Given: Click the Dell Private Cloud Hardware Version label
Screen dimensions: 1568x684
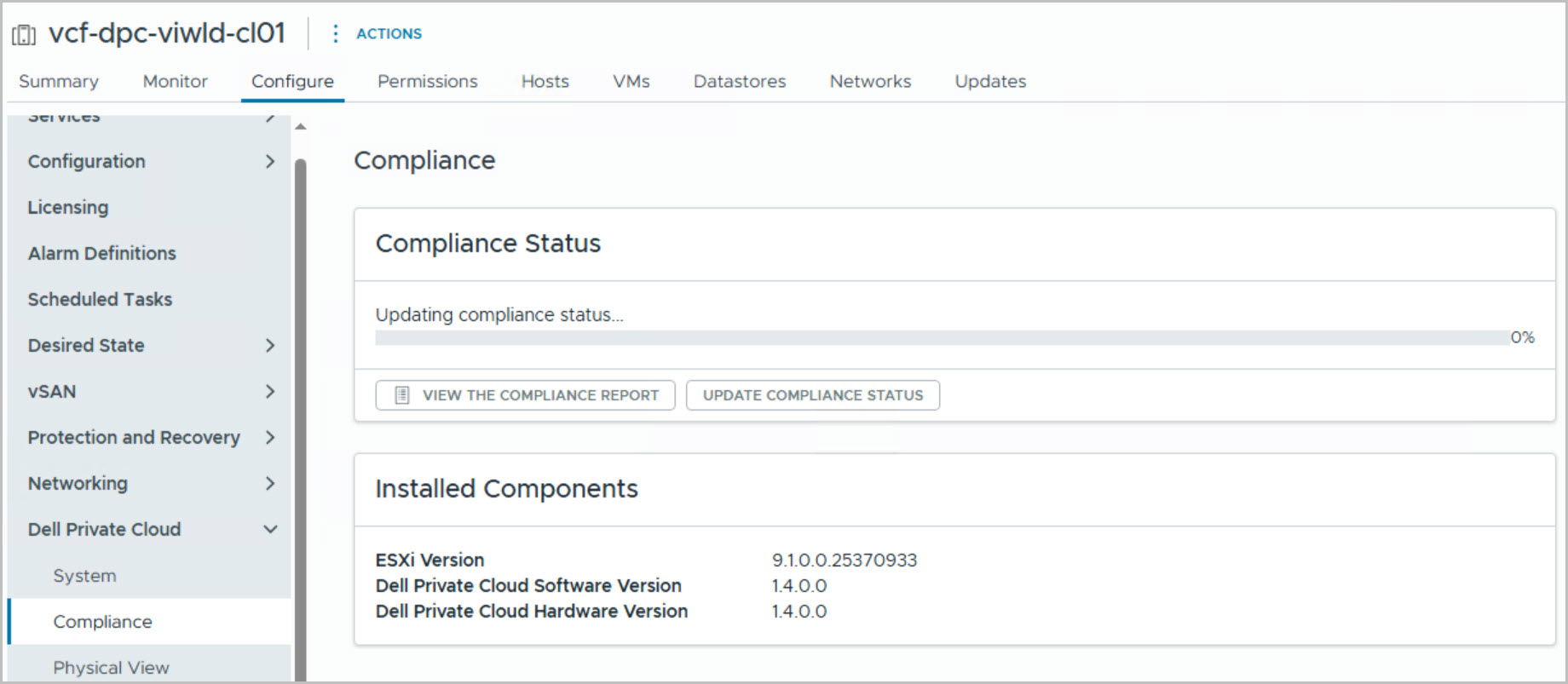Looking at the screenshot, I should coord(532,611).
